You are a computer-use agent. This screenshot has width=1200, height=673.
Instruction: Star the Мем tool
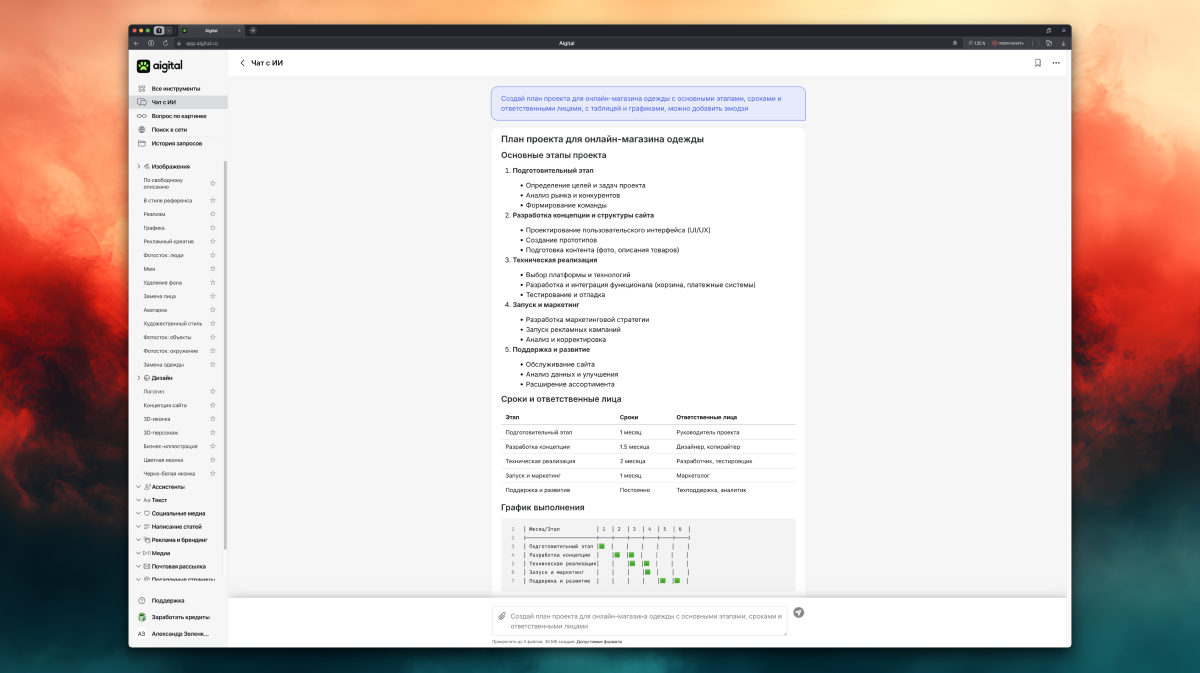212,269
